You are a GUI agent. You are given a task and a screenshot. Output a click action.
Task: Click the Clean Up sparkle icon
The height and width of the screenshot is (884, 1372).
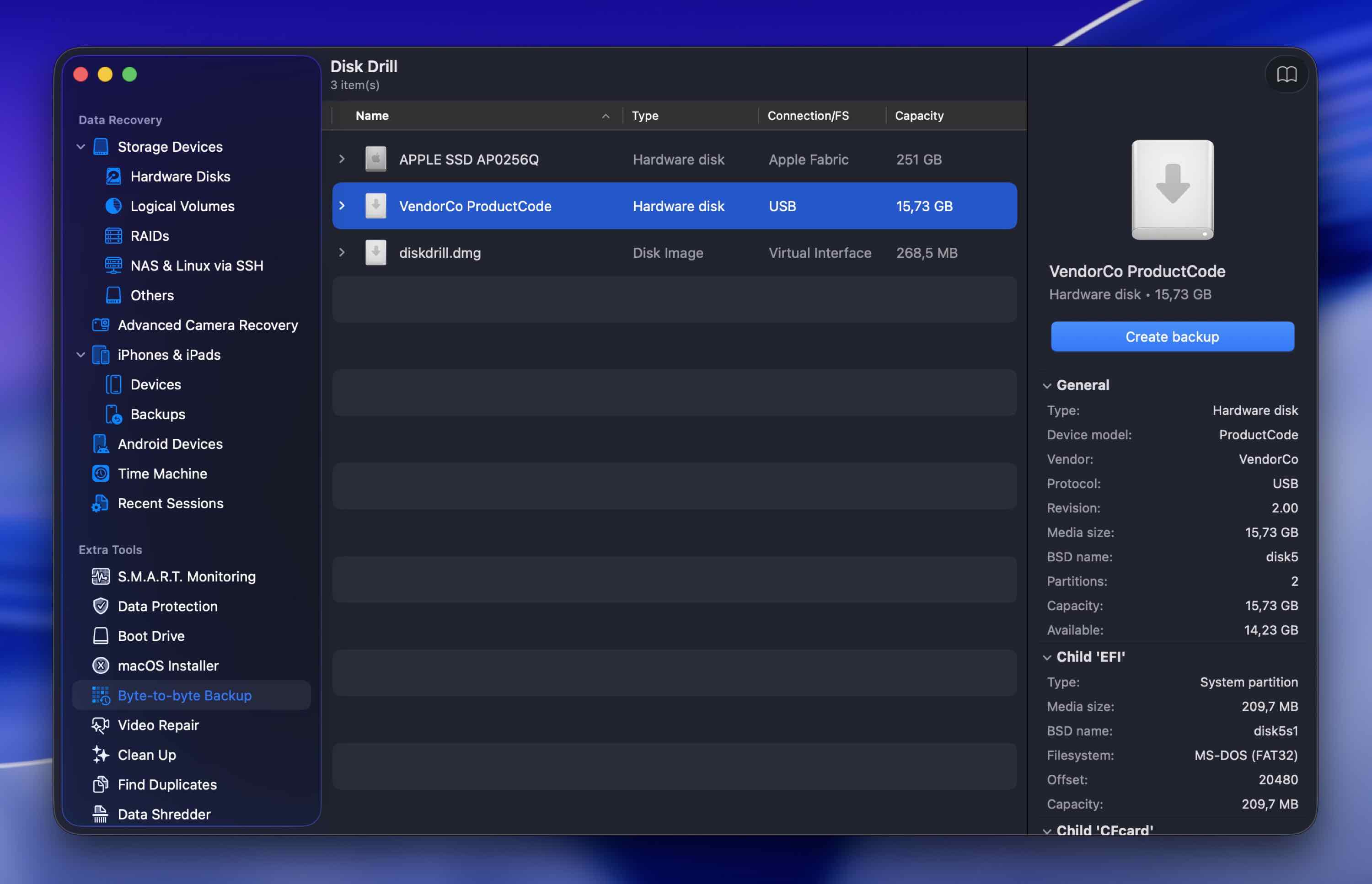[101, 755]
